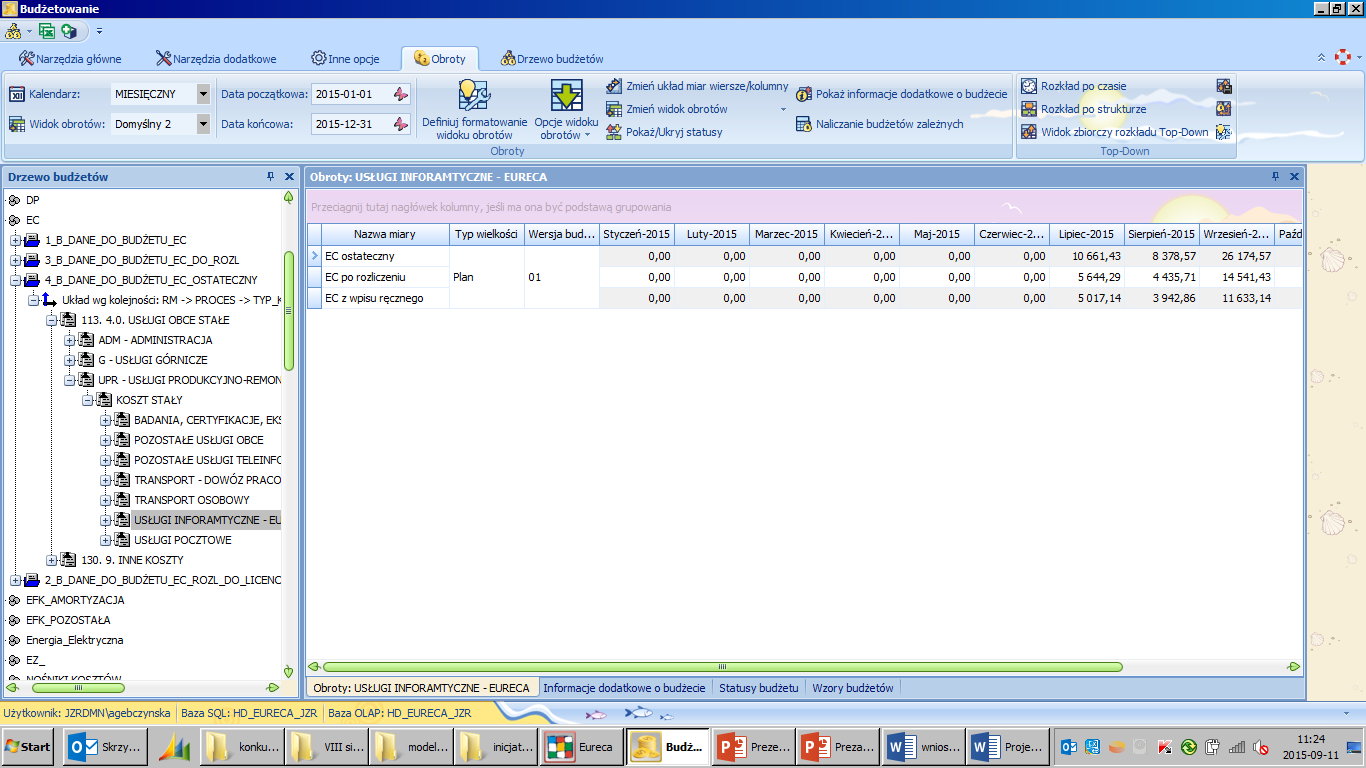This screenshot has width=1366, height=768.
Task: Switch to Narzędzia główne ribbon tab
Action: [x=70, y=59]
